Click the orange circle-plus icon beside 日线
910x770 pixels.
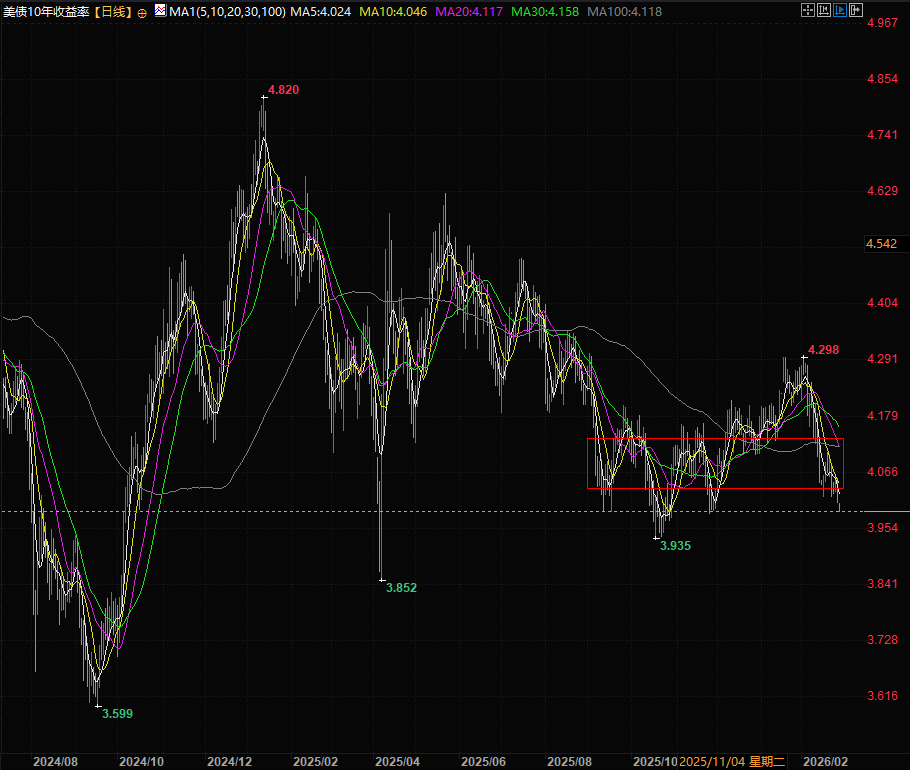click(x=141, y=12)
